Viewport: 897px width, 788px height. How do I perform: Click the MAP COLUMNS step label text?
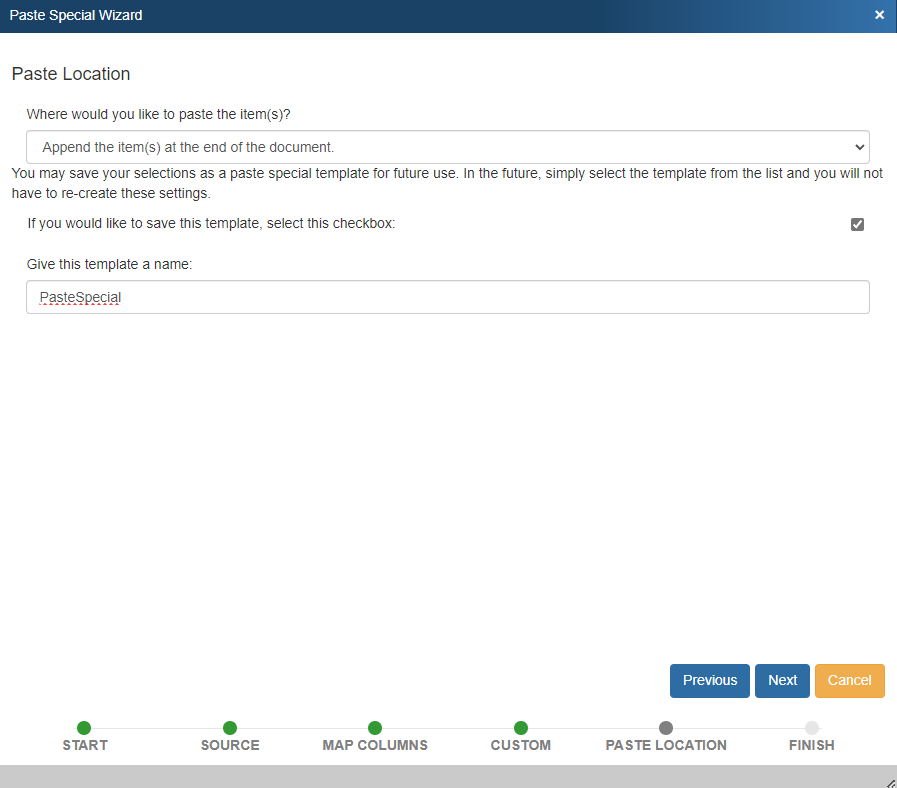pos(375,745)
